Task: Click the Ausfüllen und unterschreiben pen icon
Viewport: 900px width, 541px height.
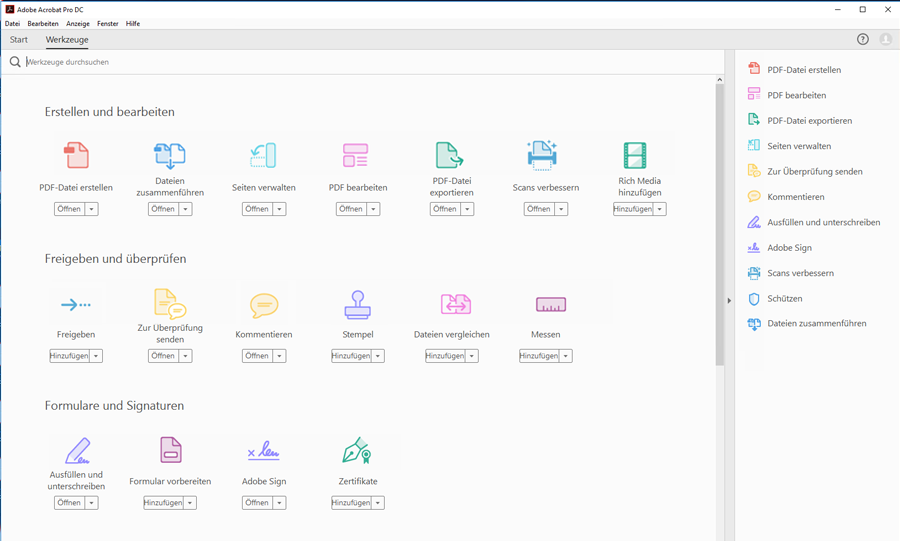Action: click(77, 451)
